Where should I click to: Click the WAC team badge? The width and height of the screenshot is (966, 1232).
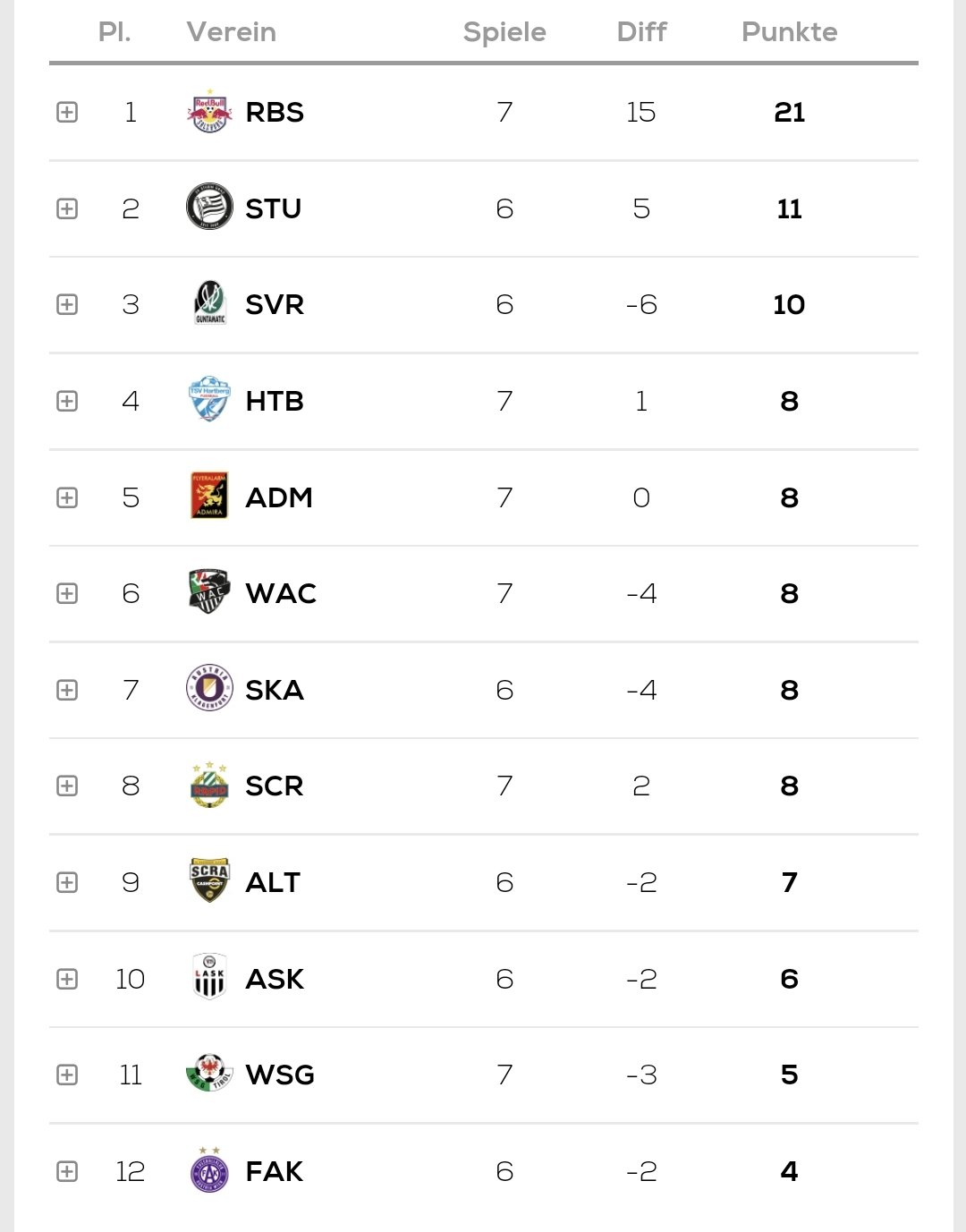point(209,591)
